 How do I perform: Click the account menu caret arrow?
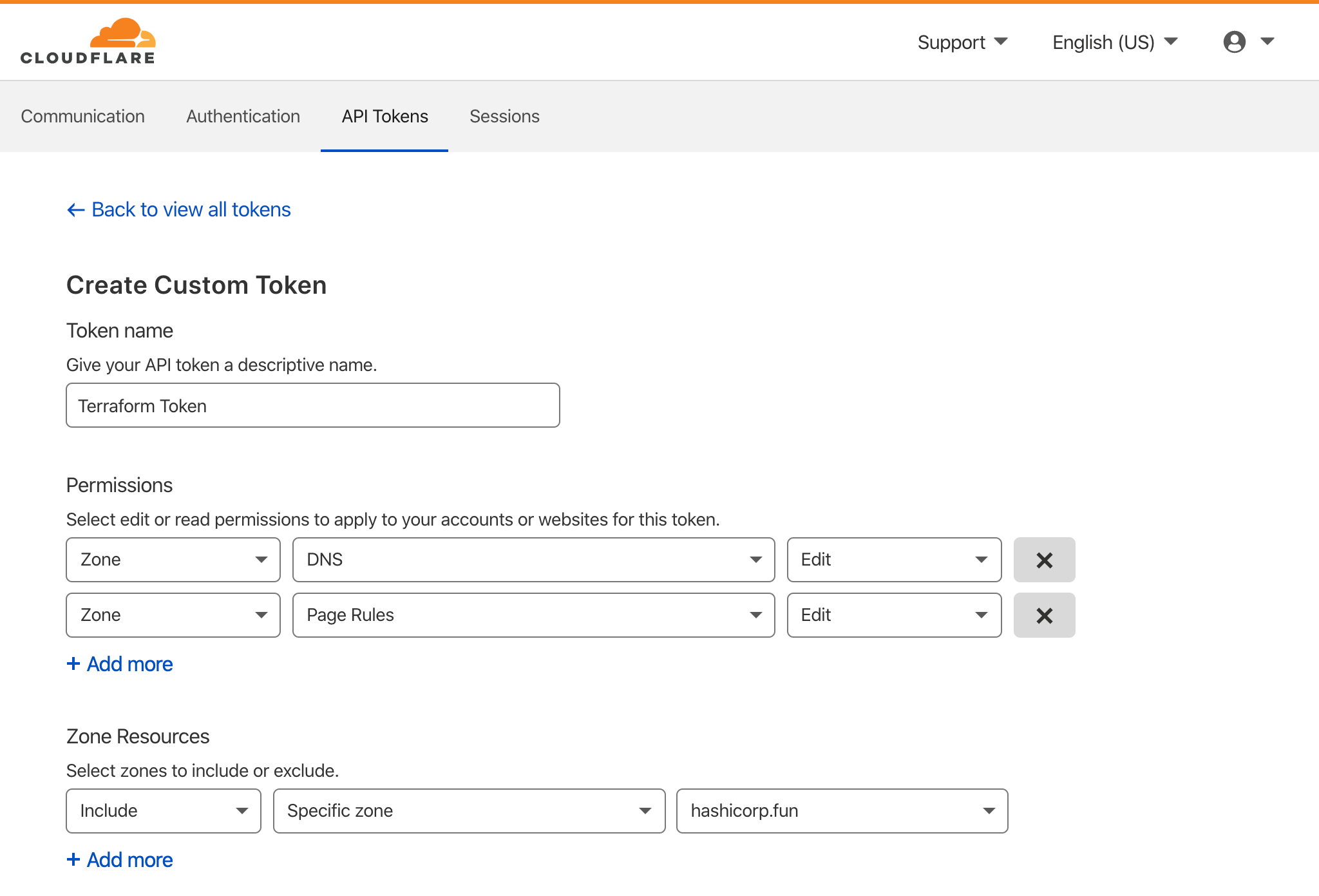tap(1267, 42)
